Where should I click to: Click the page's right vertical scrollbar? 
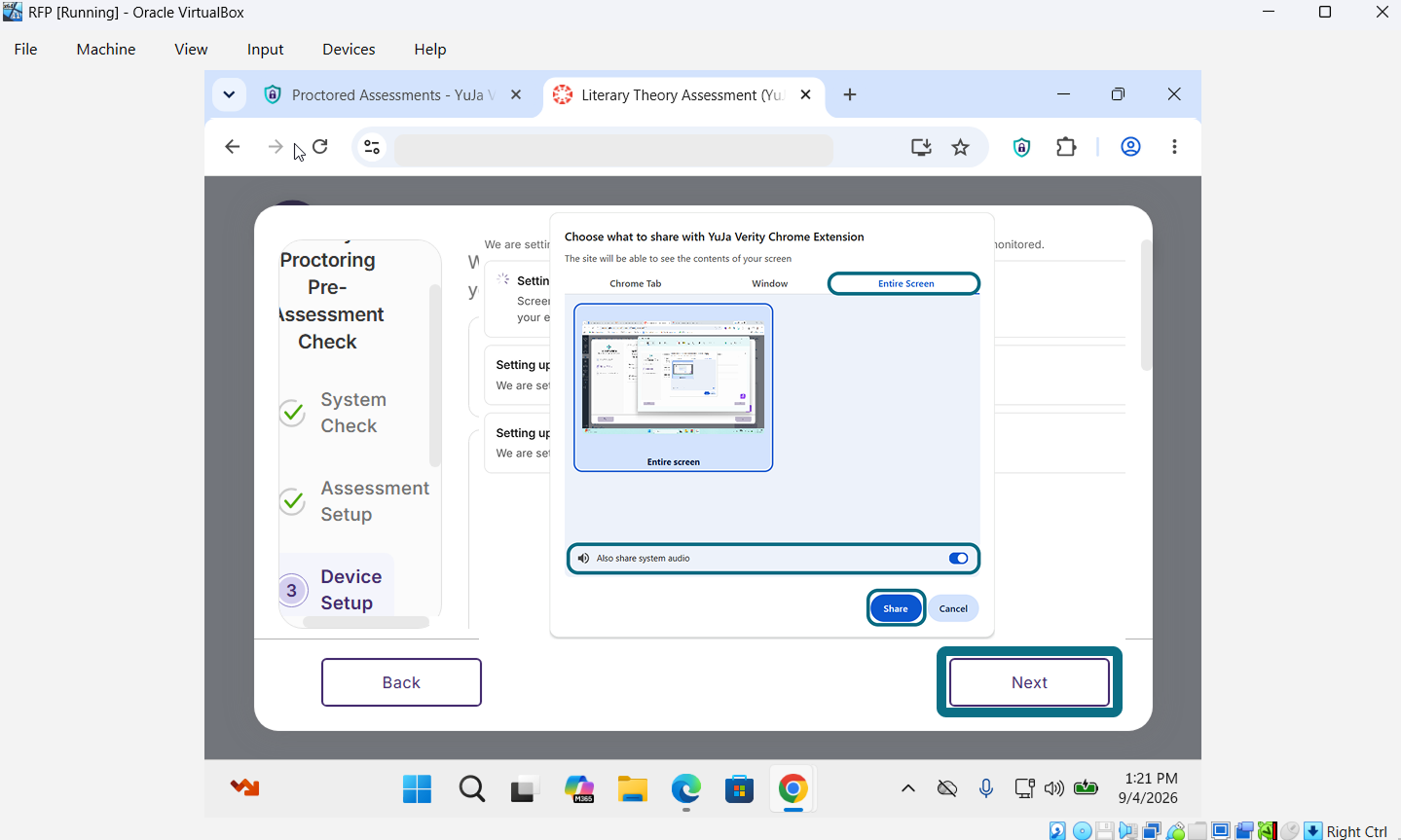pyautogui.click(x=1146, y=305)
